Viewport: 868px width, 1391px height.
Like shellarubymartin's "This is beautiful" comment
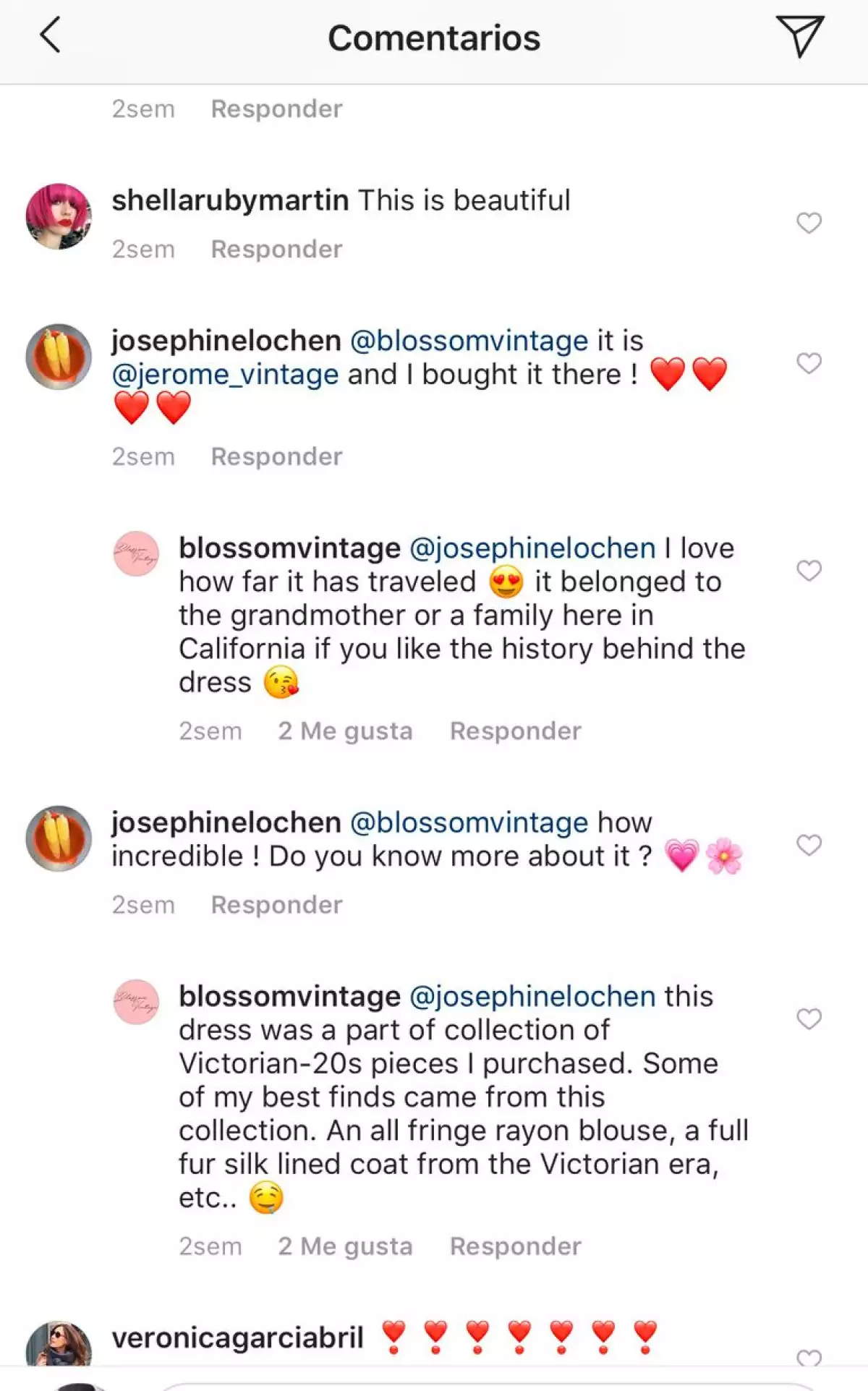tap(809, 223)
